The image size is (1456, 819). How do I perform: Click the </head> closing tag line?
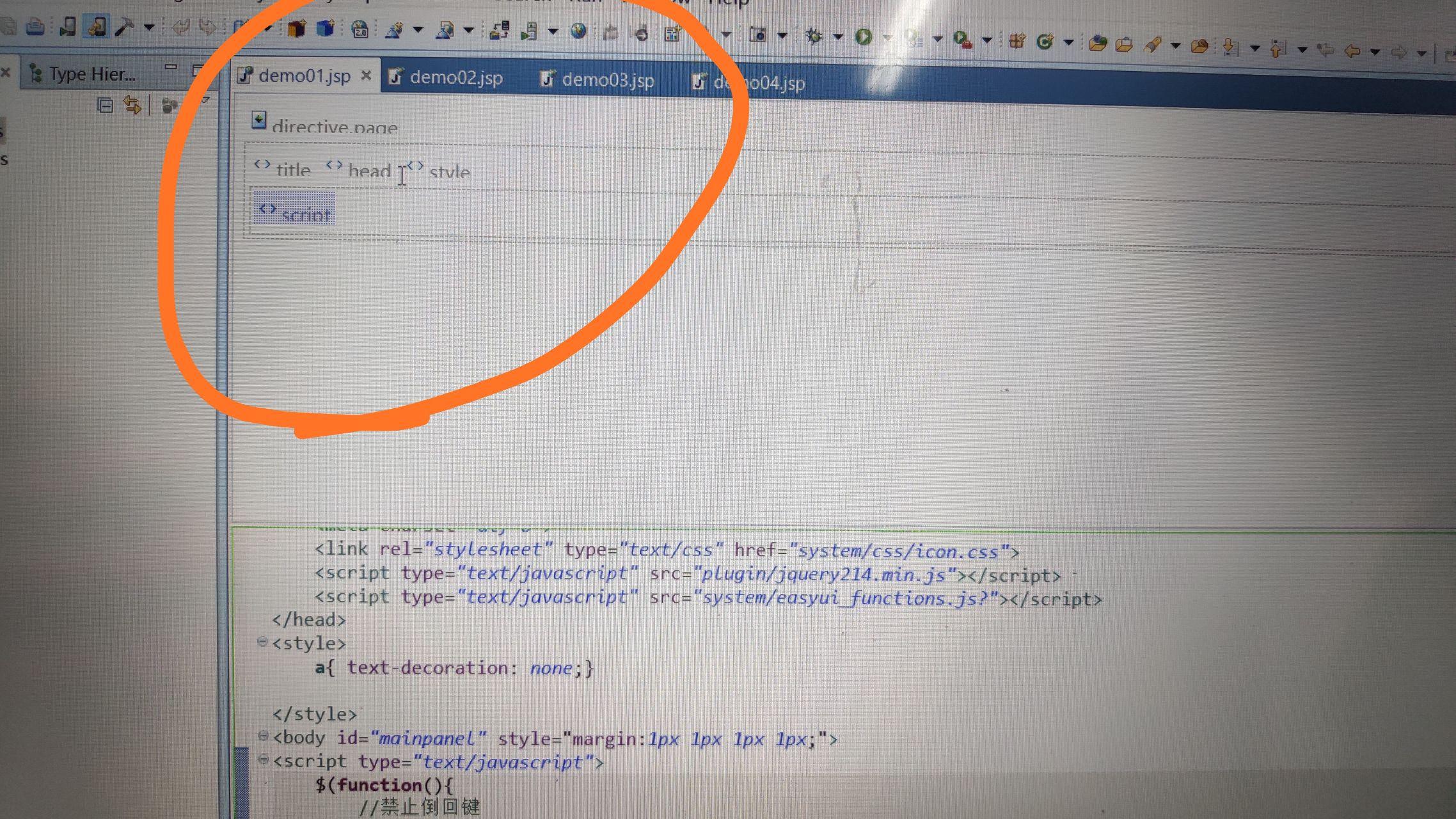(x=309, y=620)
